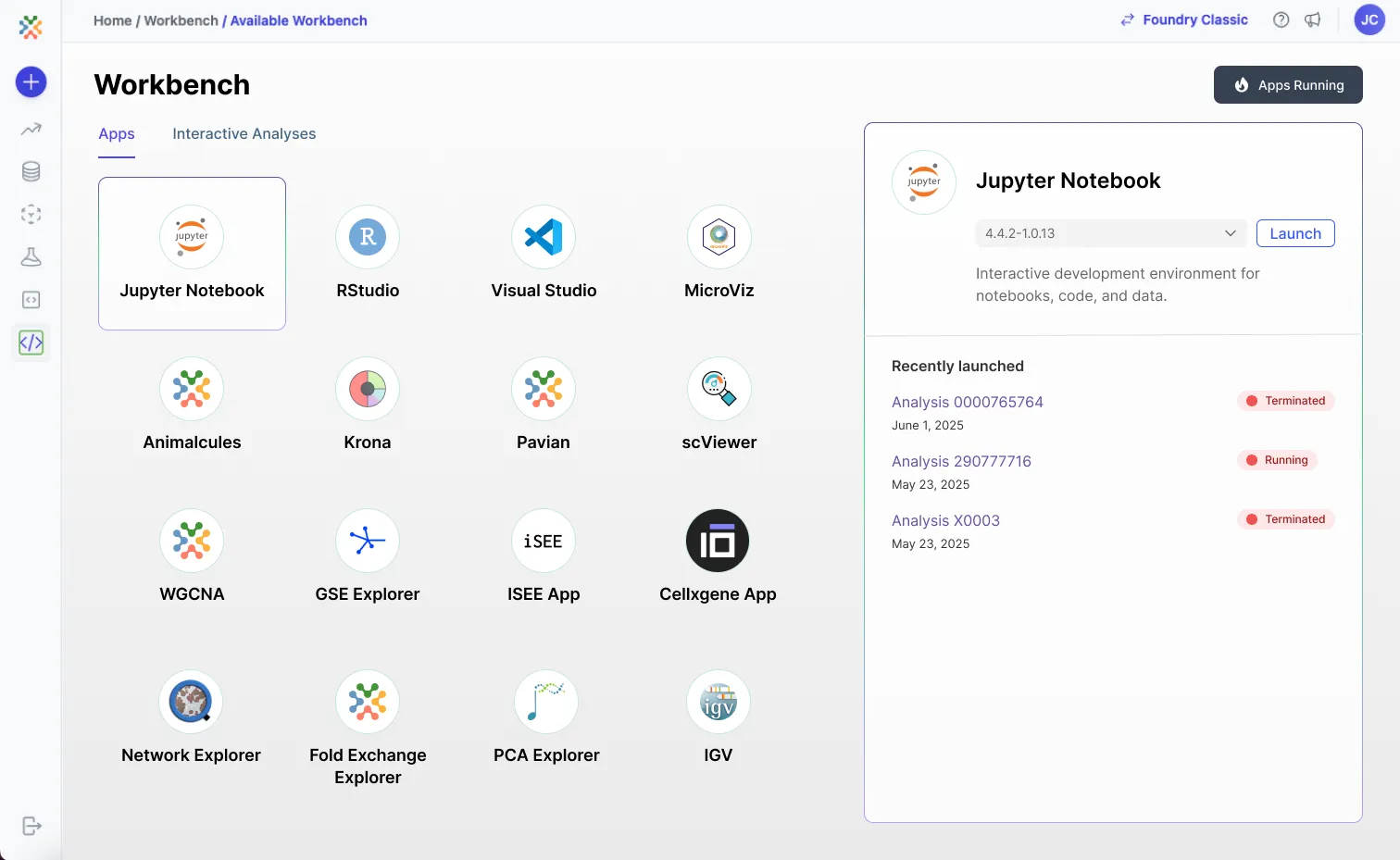This screenshot has height=860, width=1400.
Task: Open the database icon in sidebar
Action: coord(31,171)
